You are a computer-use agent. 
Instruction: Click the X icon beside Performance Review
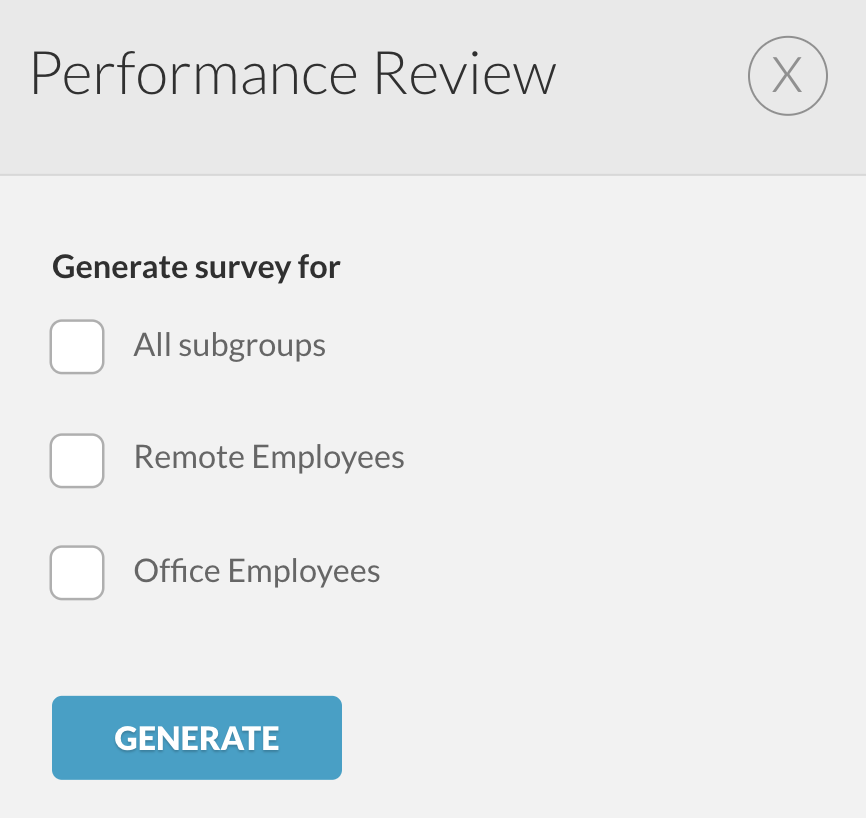(x=788, y=76)
